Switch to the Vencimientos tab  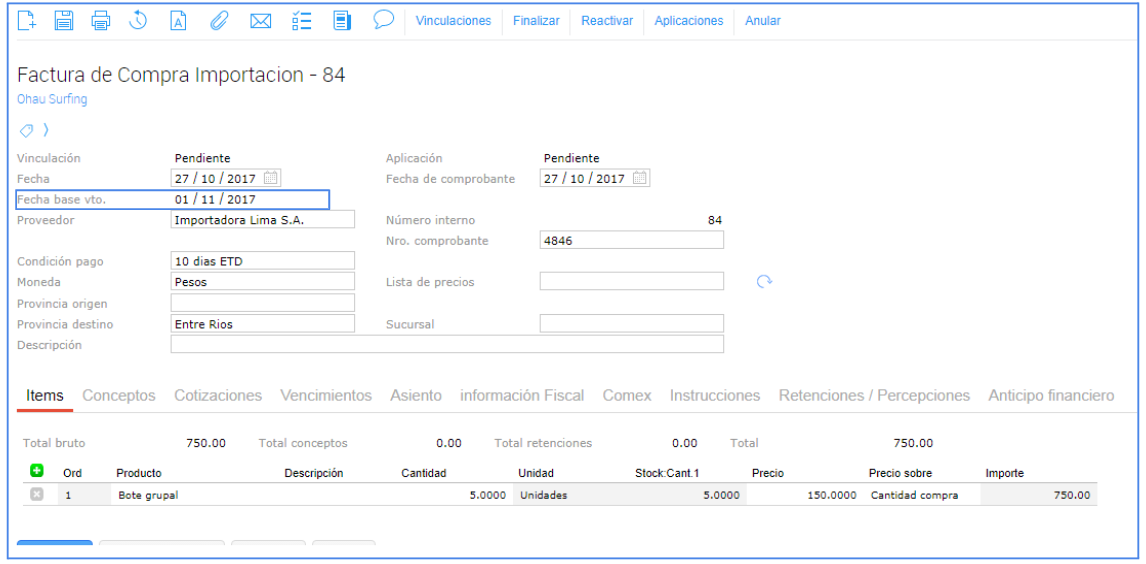point(325,396)
